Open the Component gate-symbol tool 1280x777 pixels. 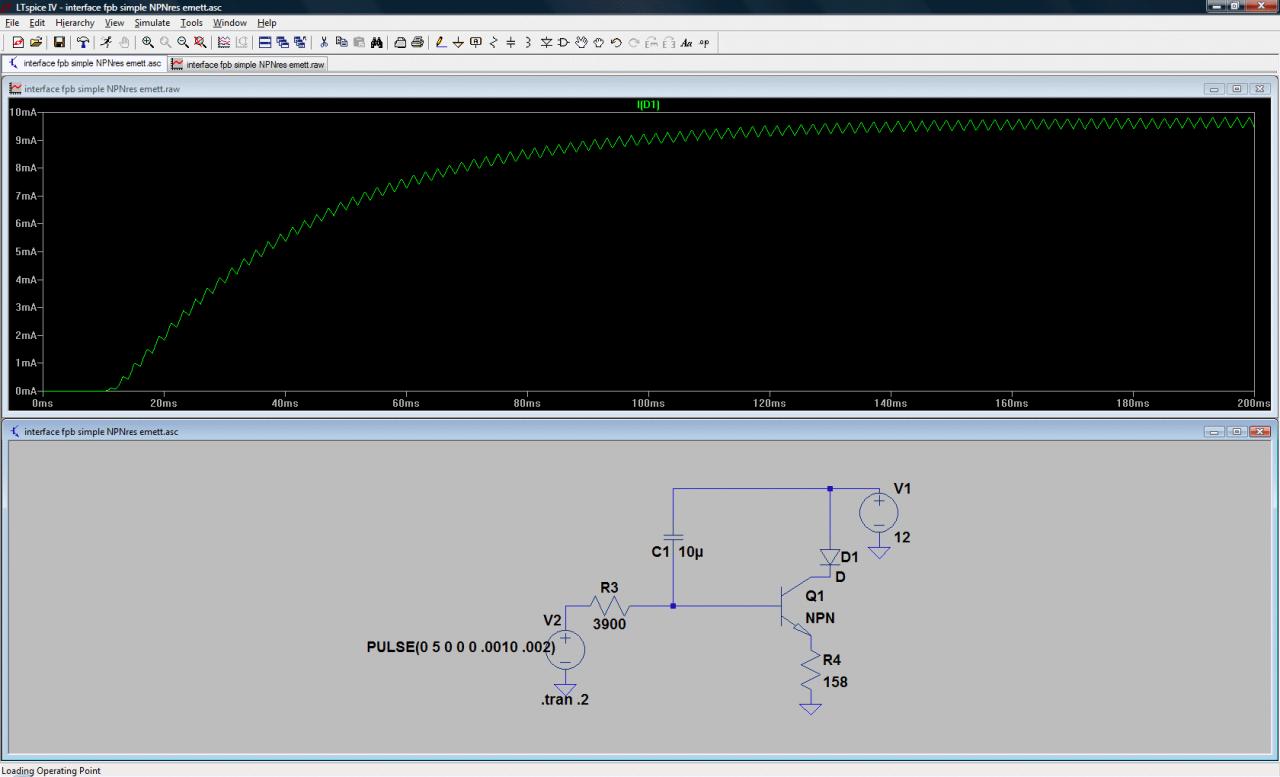[564, 42]
